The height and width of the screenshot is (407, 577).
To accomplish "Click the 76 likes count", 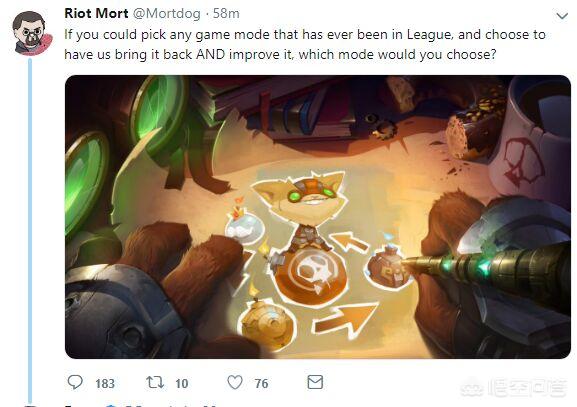I will pos(261,383).
